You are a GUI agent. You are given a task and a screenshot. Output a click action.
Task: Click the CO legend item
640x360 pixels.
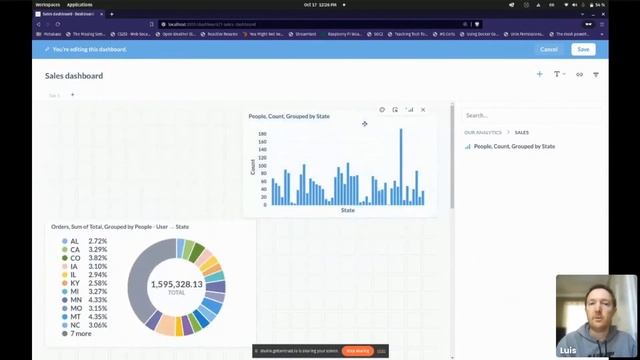click(x=84, y=258)
